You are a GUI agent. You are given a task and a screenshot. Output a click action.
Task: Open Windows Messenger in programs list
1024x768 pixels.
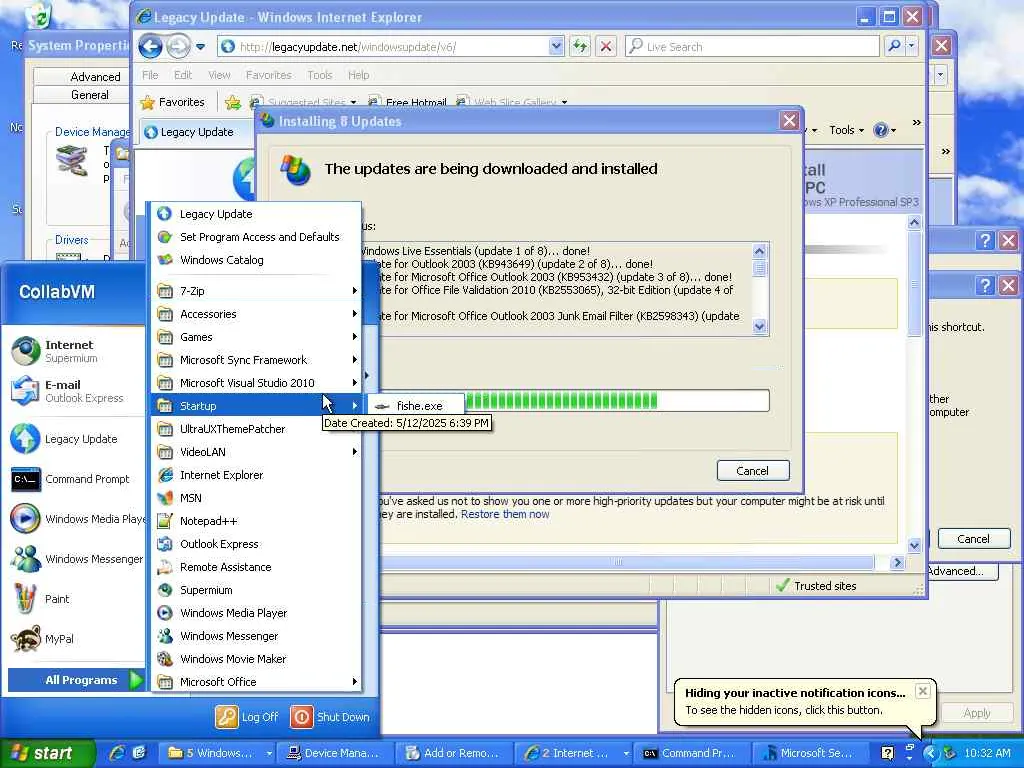[x=256, y=635]
